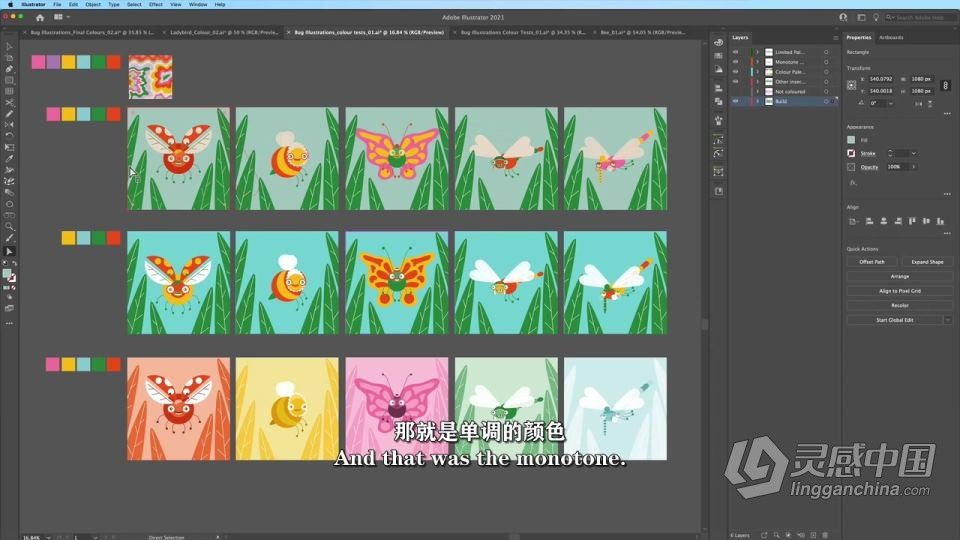Hide the Colour Pale... layer eye
This screenshot has height=540, width=960.
(735, 72)
